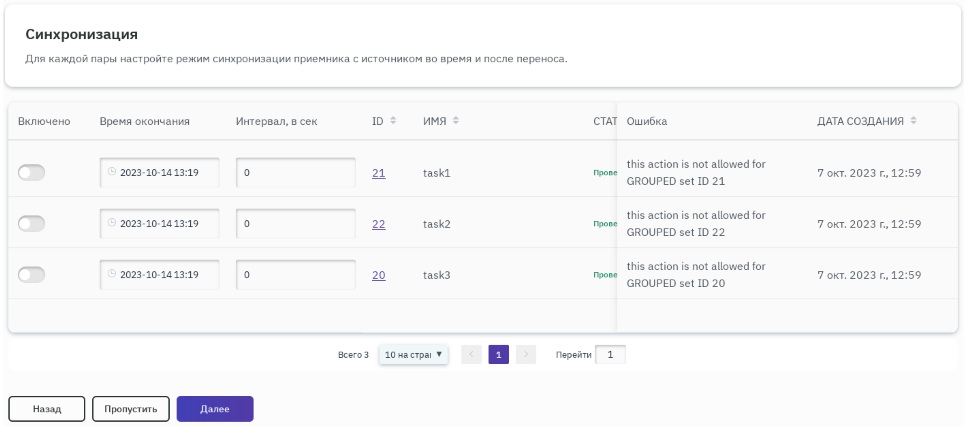The image size is (969, 426).
Task: Open the task with ID link 20
Action: pos(378,274)
